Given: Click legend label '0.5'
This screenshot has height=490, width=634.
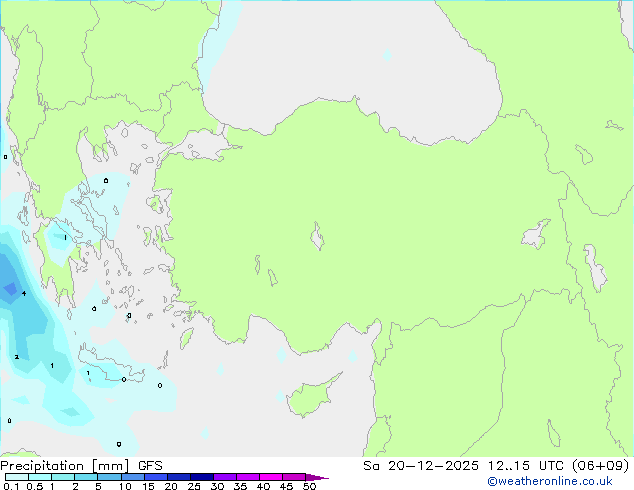Looking at the screenshot, I should click(35, 486).
